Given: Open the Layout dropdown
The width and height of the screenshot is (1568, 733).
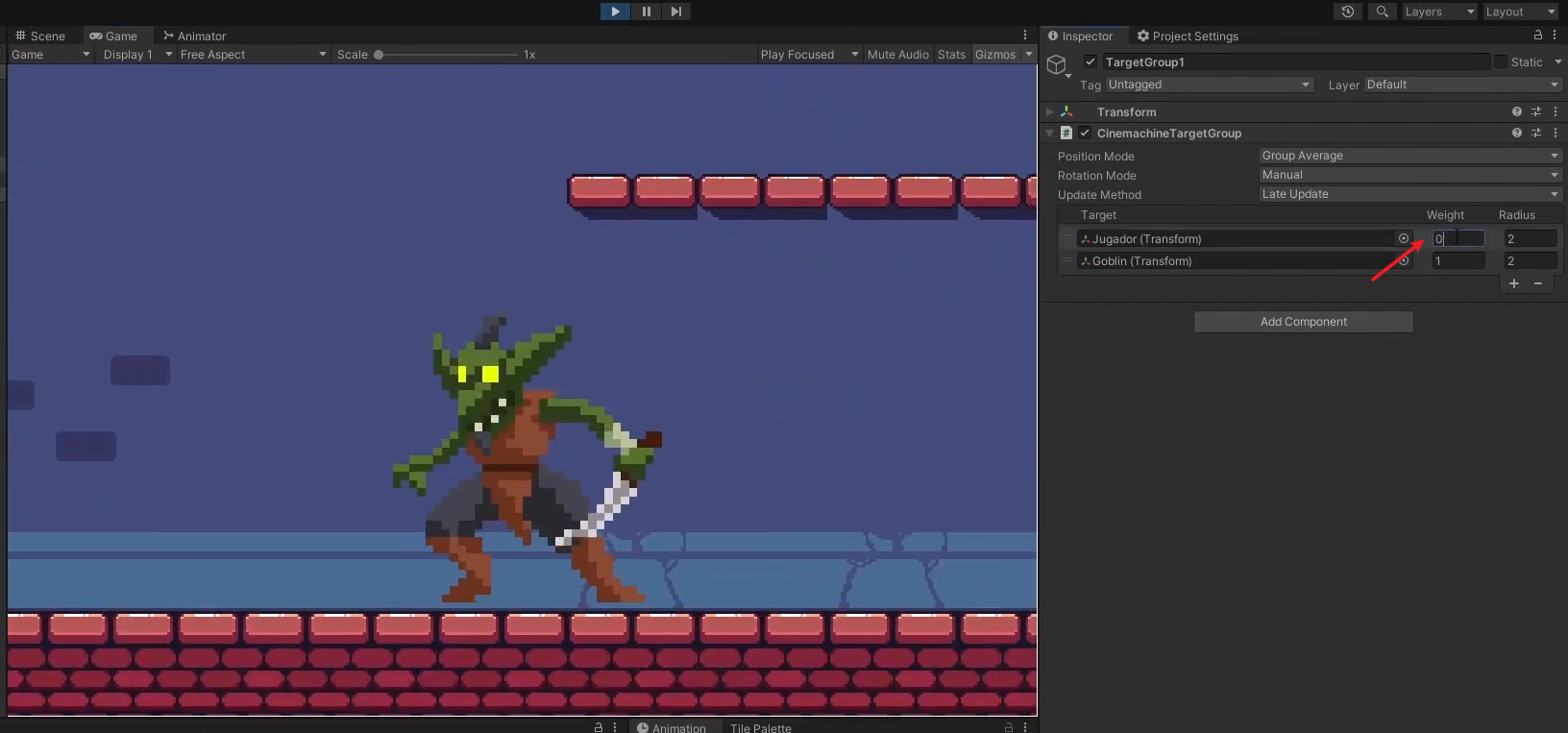Looking at the screenshot, I should click(x=1519, y=12).
